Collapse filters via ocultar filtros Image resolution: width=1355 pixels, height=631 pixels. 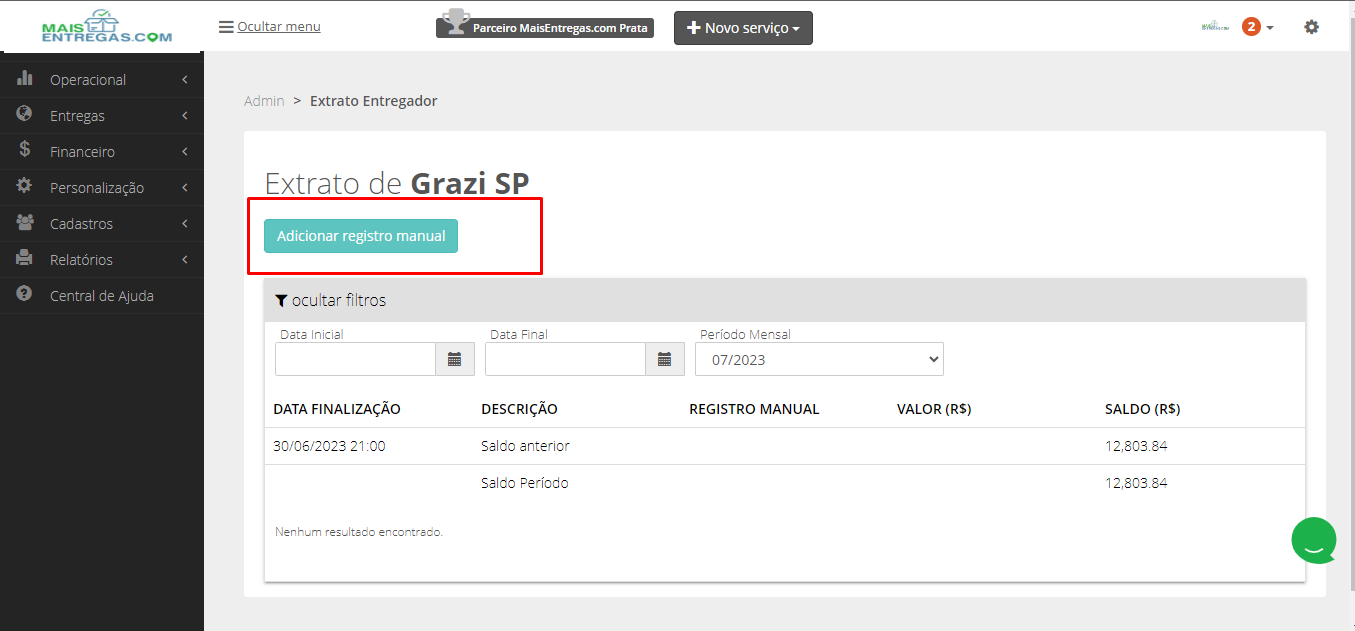(x=339, y=300)
